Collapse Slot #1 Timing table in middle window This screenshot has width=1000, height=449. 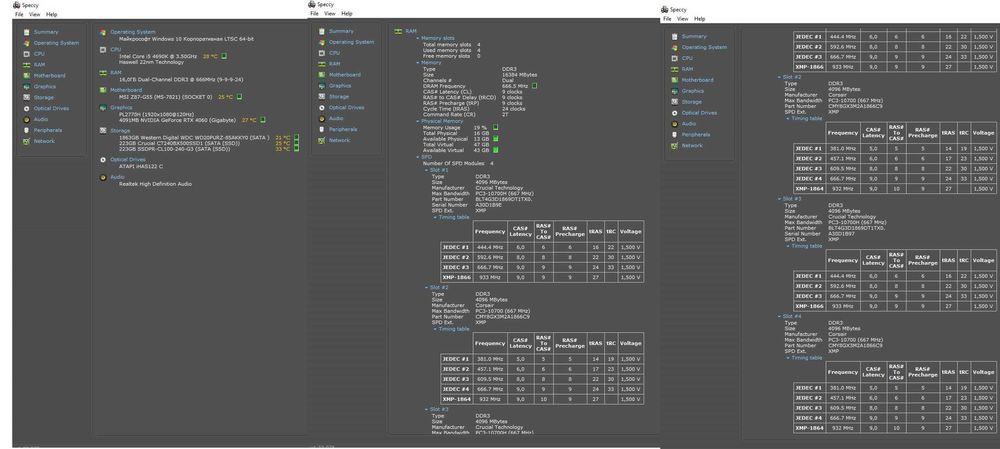point(435,217)
